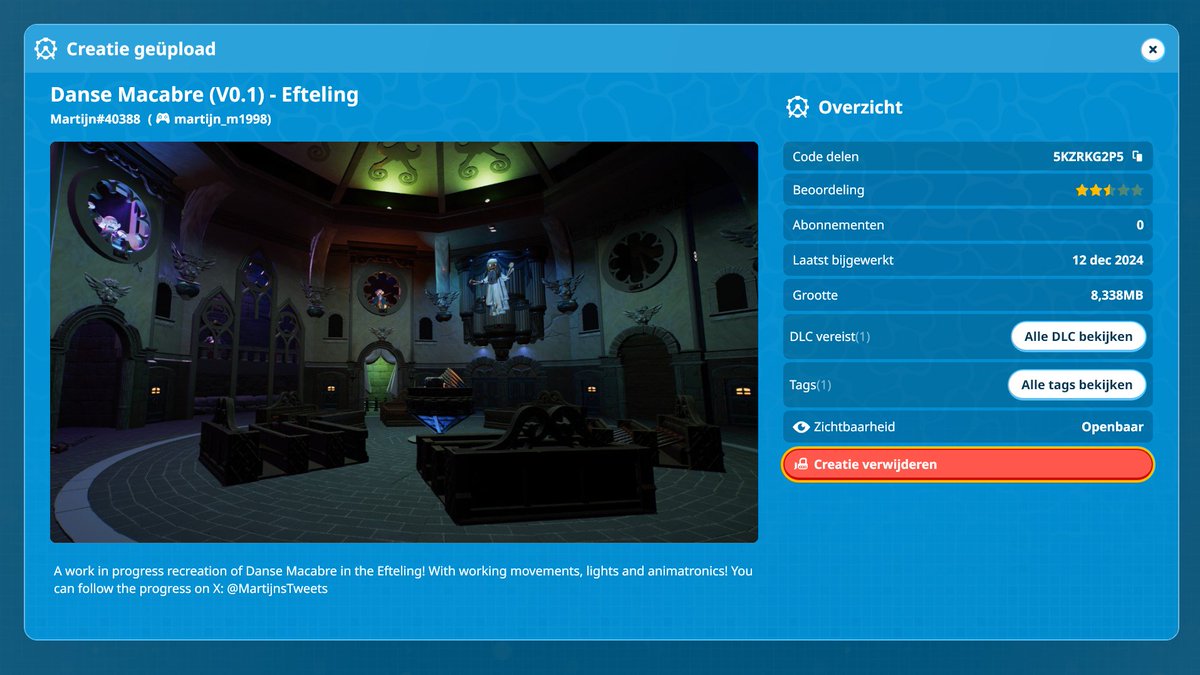Click the Ferris wheel icon beside Creatie geüpload
The height and width of the screenshot is (675, 1200).
[46, 49]
